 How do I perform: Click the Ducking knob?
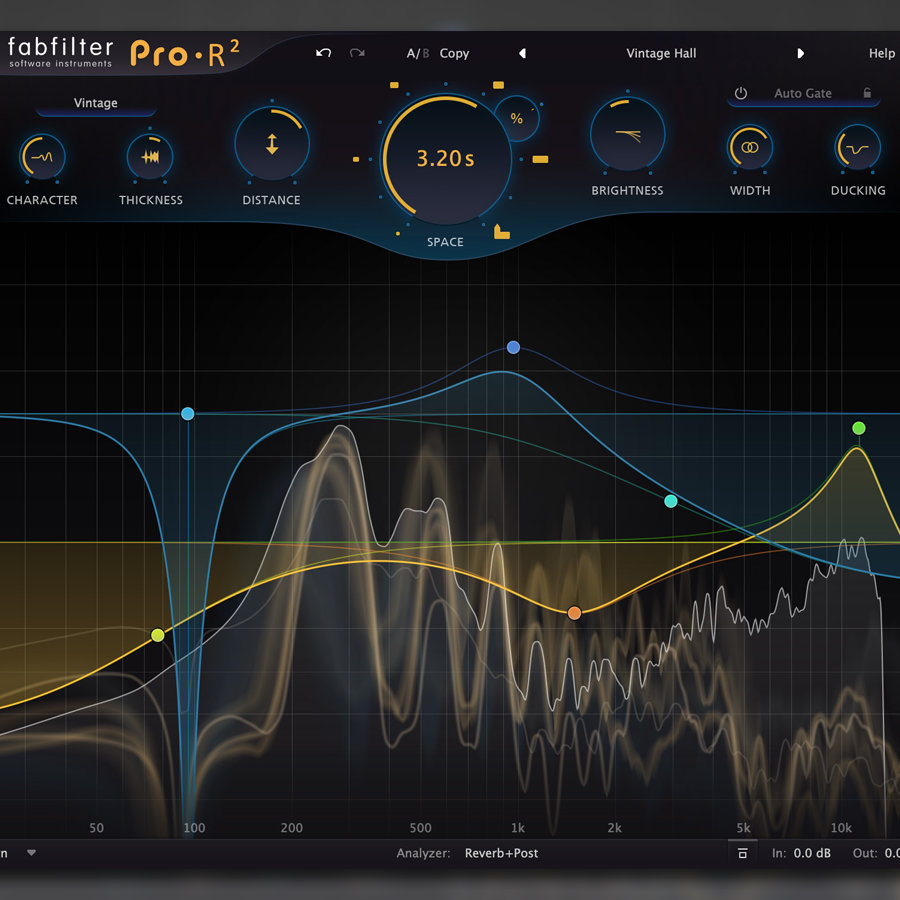(858, 148)
